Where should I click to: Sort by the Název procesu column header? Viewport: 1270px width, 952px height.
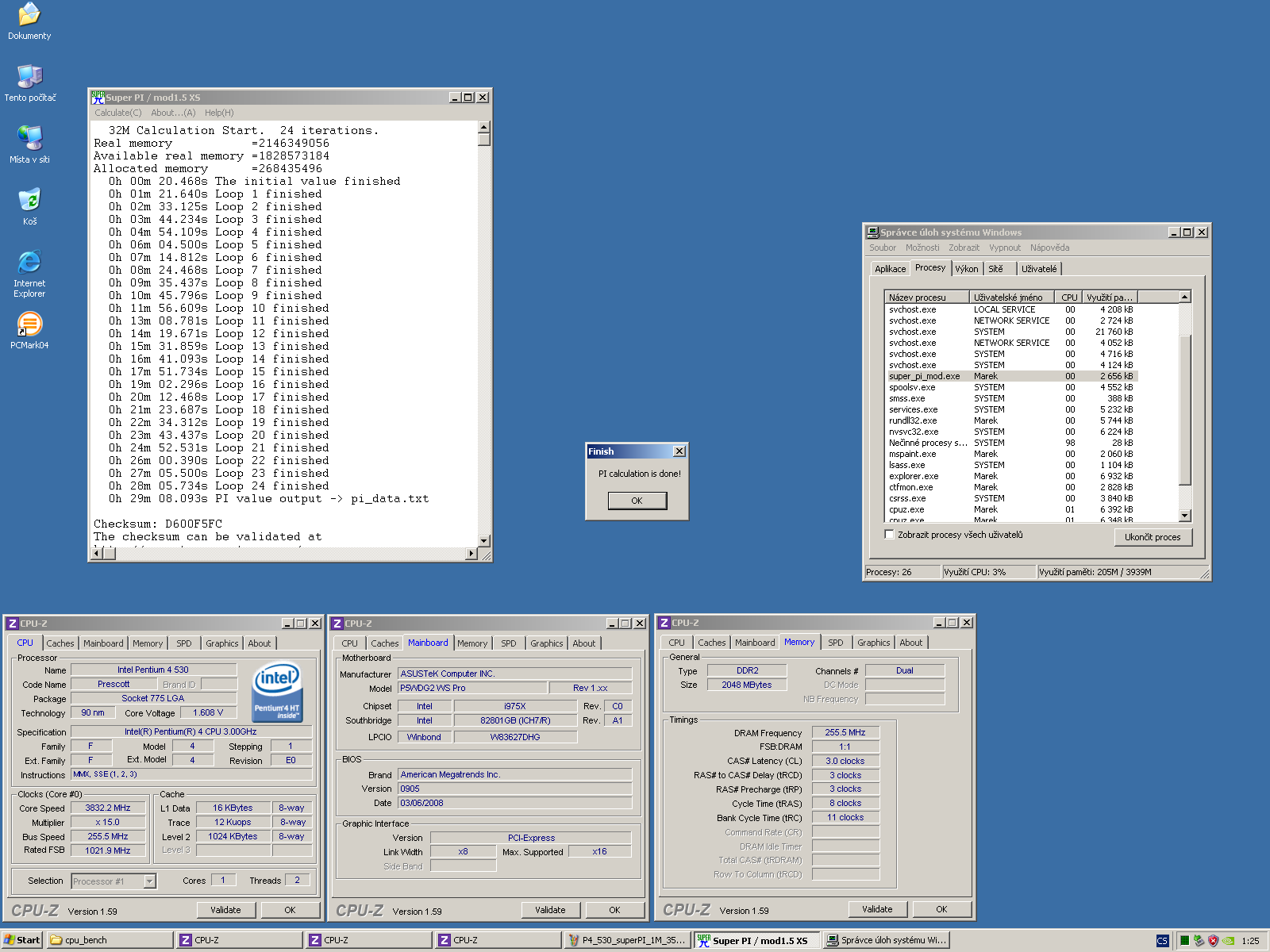928,297
